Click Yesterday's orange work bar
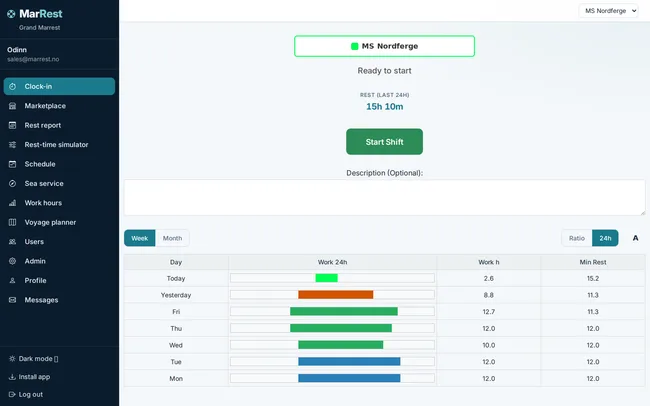This screenshot has height=406, width=650. point(336,295)
